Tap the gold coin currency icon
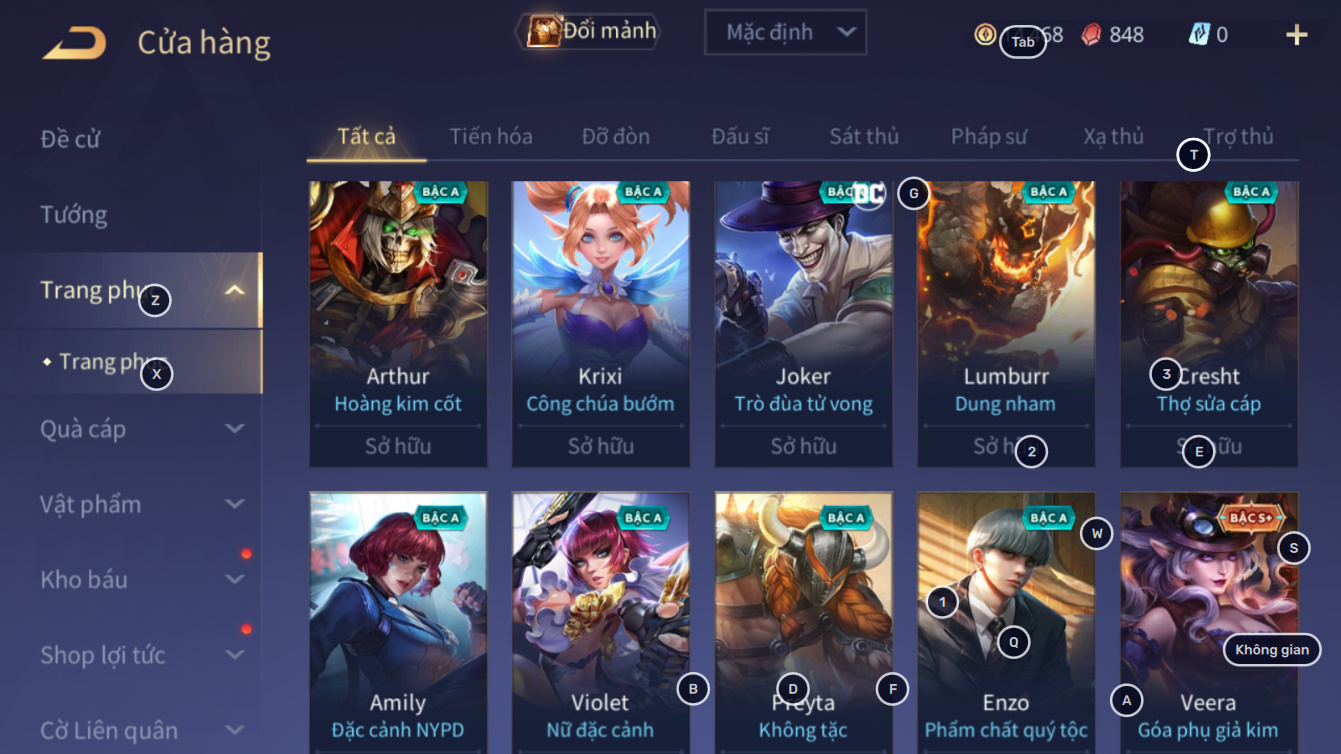The height and width of the screenshot is (754, 1341). (985, 34)
